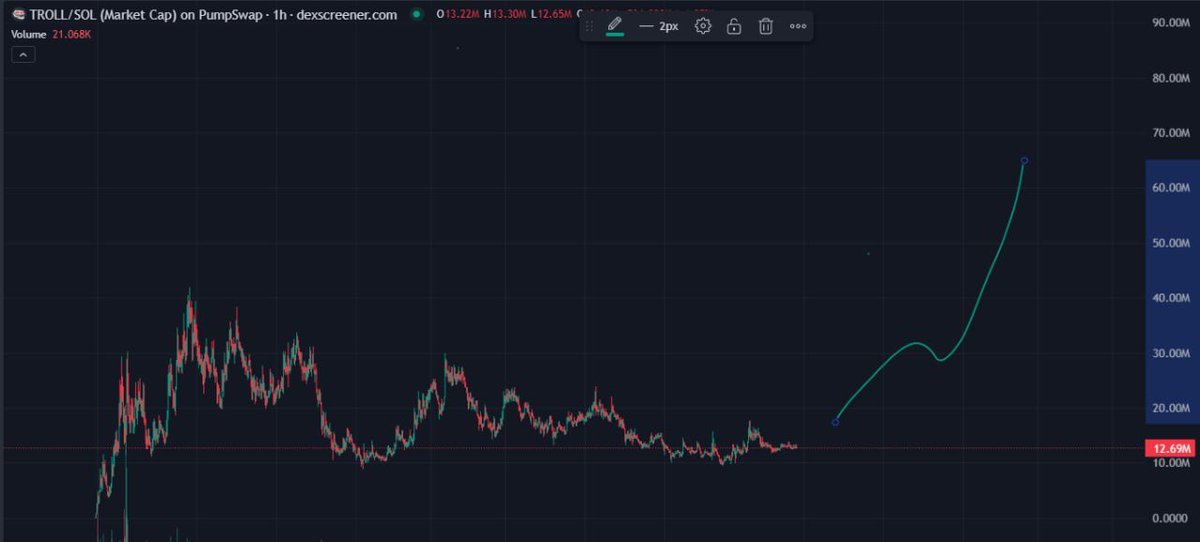Image resolution: width=1200 pixels, height=542 pixels.
Task: Click the Volume 21.068K indicator label
Action: [x=53, y=33]
